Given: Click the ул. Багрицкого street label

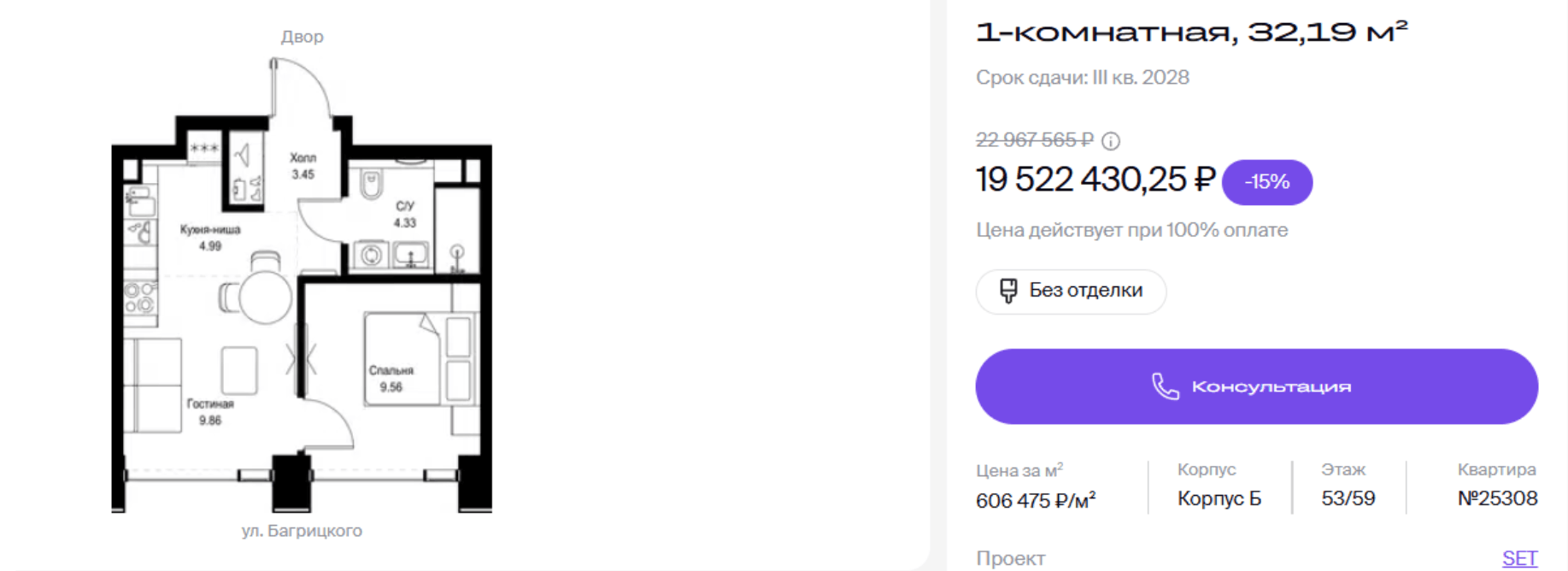Looking at the screenshot, I should click(302, 531).
